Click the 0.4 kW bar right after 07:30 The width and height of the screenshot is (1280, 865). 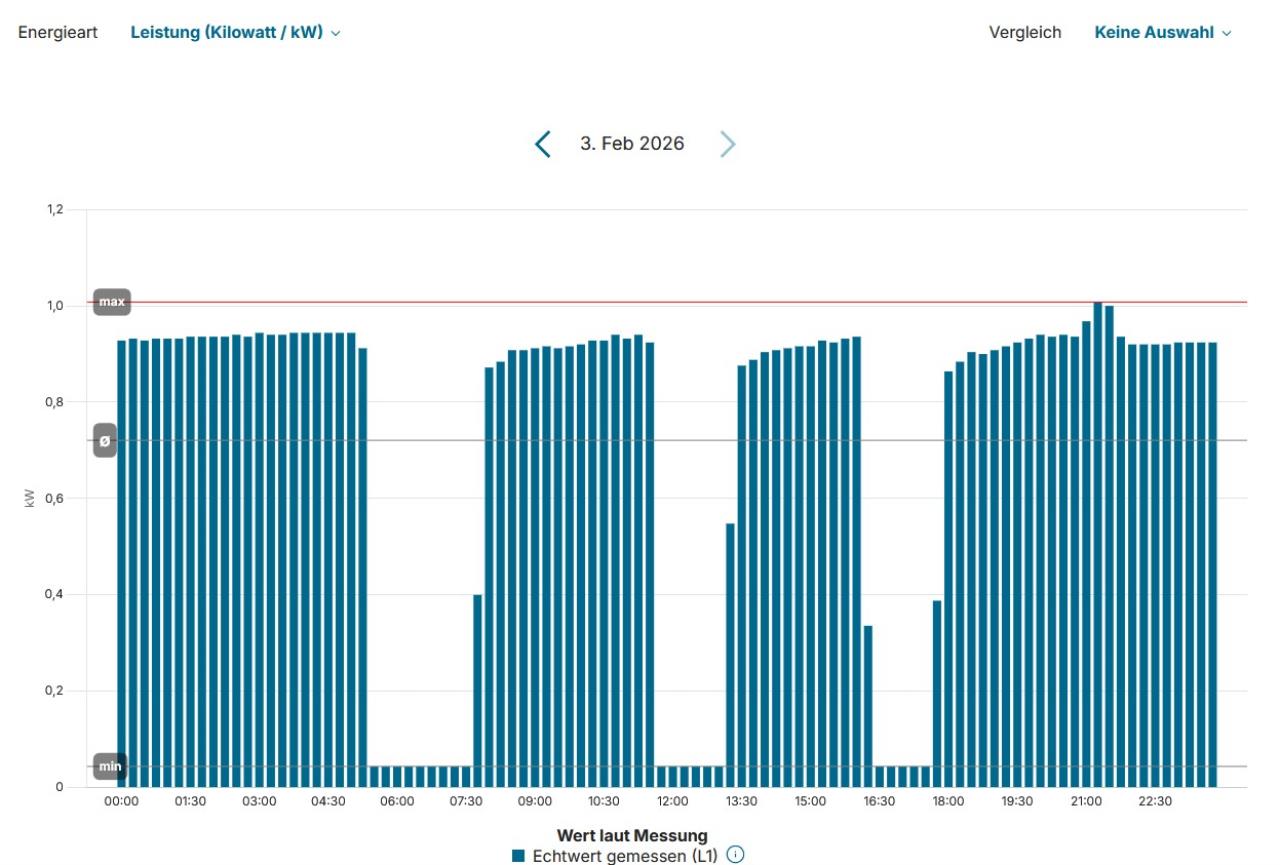tap(478, 690)
